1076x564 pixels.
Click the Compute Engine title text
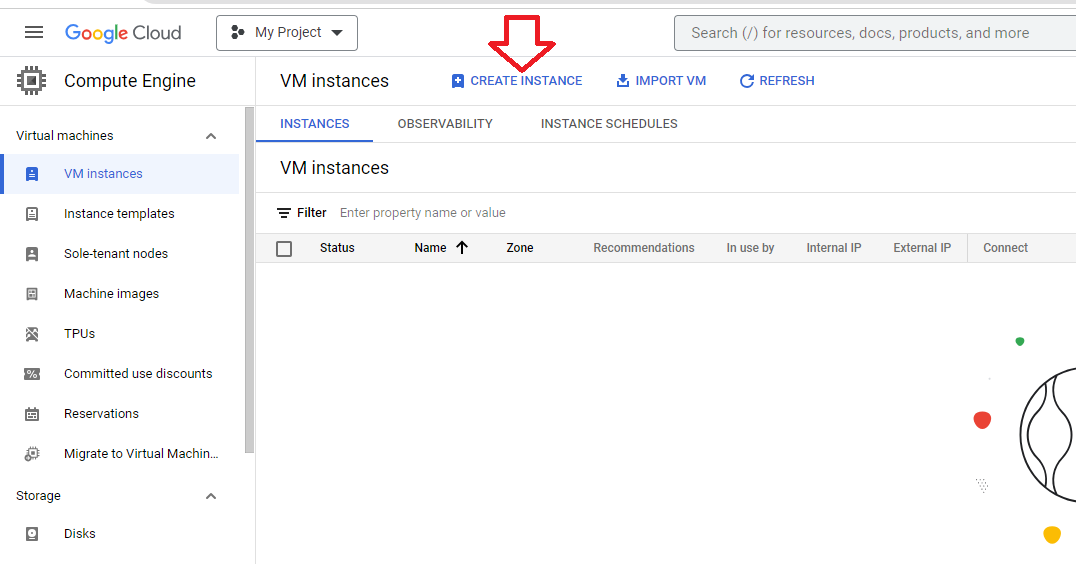coord(130,81)
